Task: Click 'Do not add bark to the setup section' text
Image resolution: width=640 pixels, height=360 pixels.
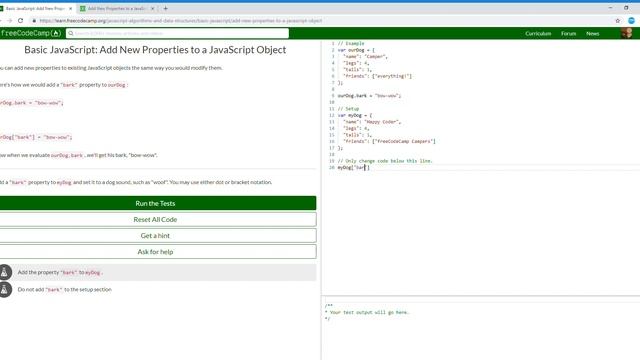Action: click(x=64, y=290)
